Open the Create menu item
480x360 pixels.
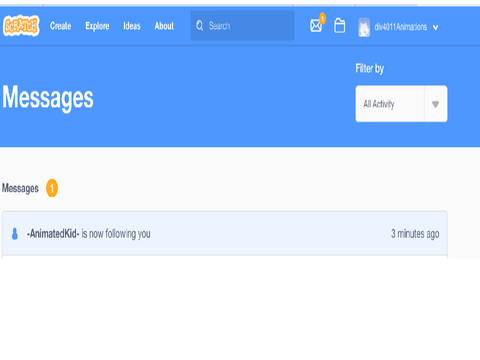click(61, 26)
